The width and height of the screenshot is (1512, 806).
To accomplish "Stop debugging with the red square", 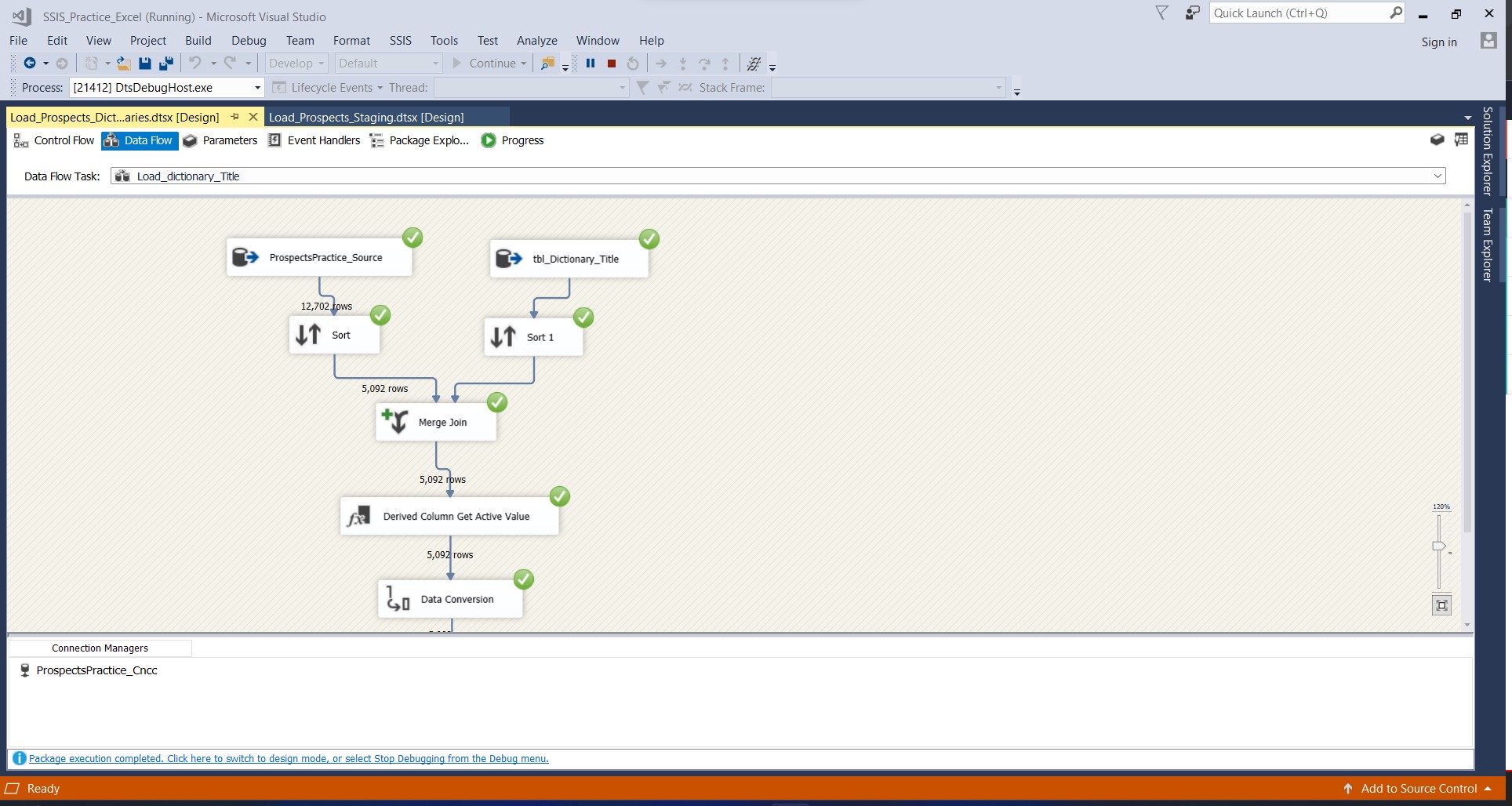I will (612, 64).
